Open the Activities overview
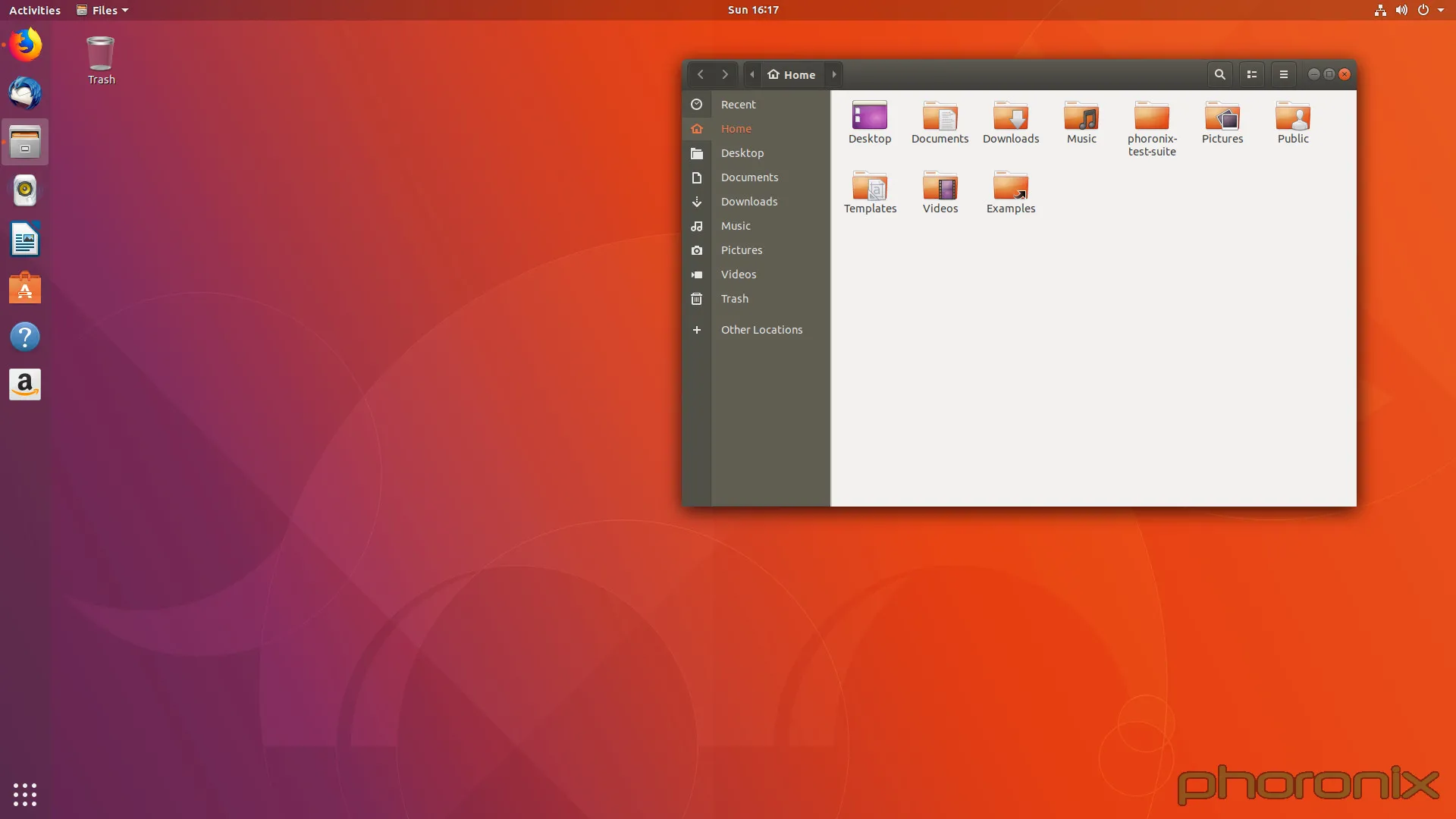The height and width of the screenshot is (819, 1456). (x=35, y=10)
